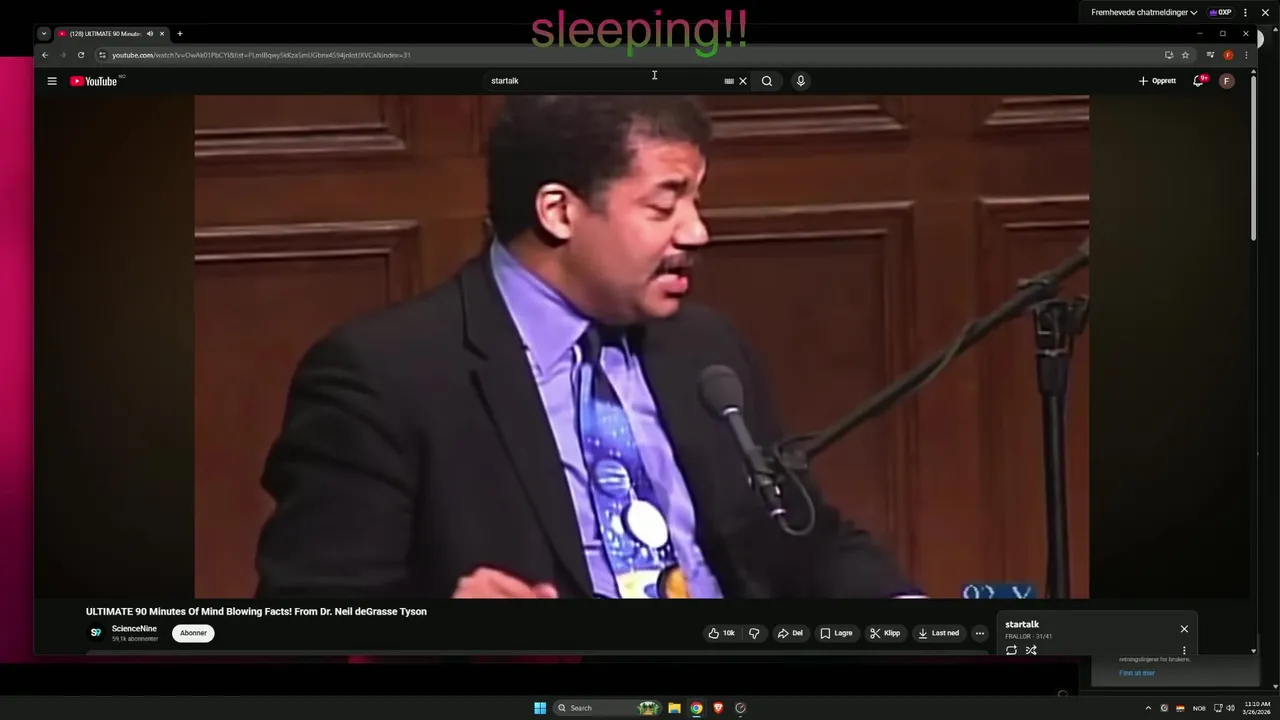Download with the Last ned button
The width and height of the screenshot is (1280, 720).
click(x=938, y=633)
